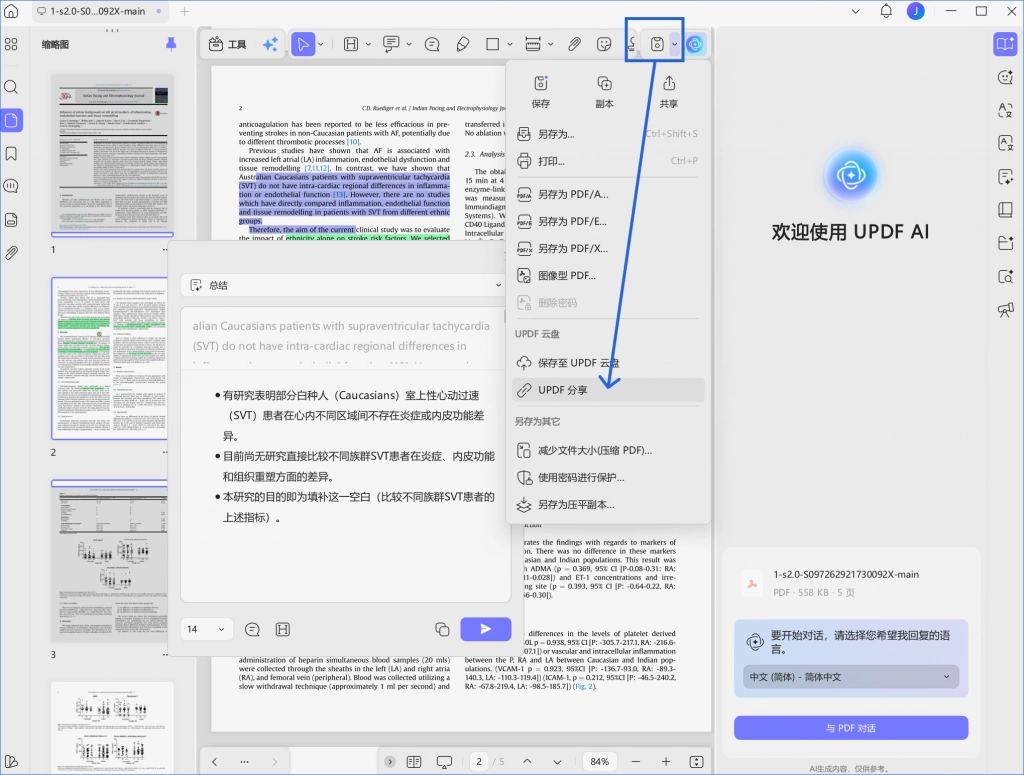Click the send arrow button in AI popup

click(485, 629)
